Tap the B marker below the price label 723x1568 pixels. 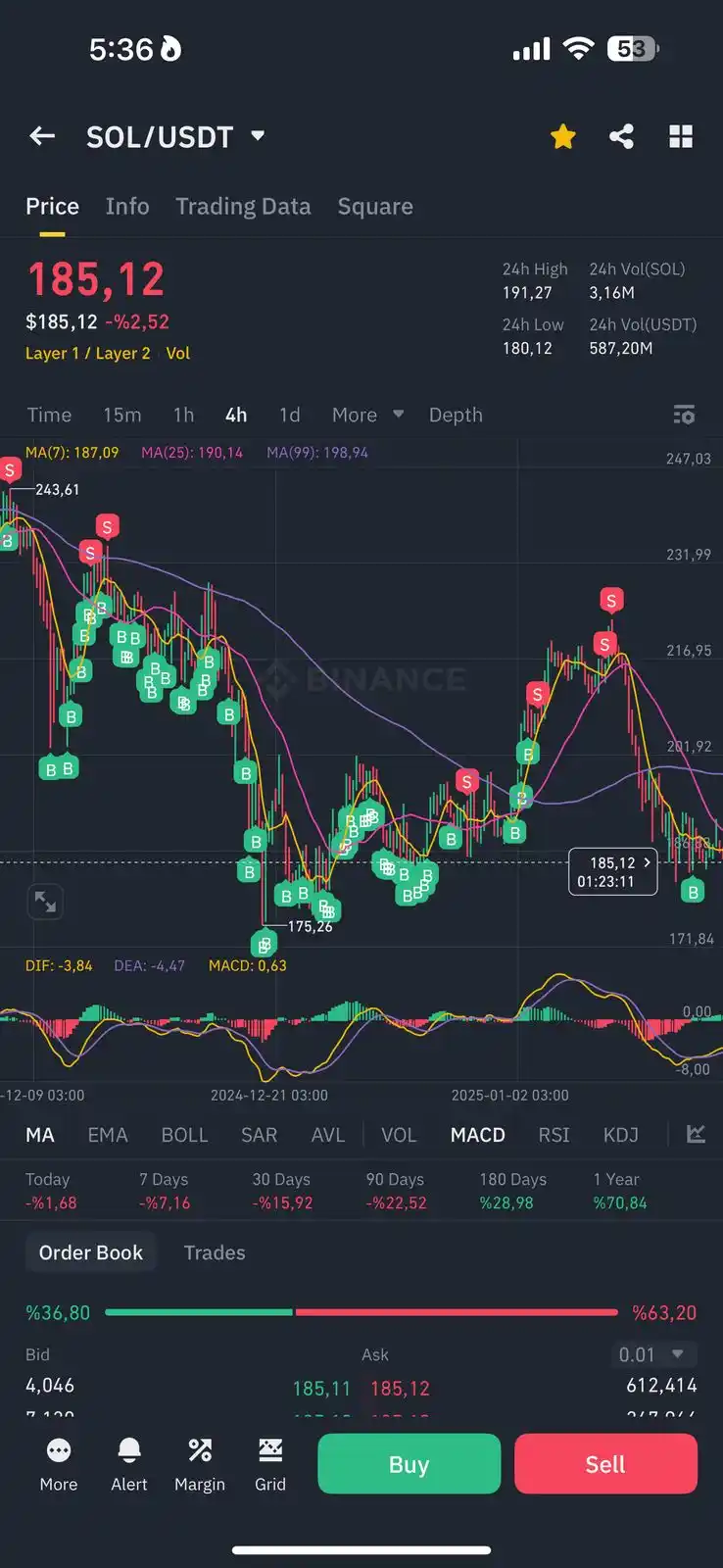pyautogui.click(x=693, y=891)
